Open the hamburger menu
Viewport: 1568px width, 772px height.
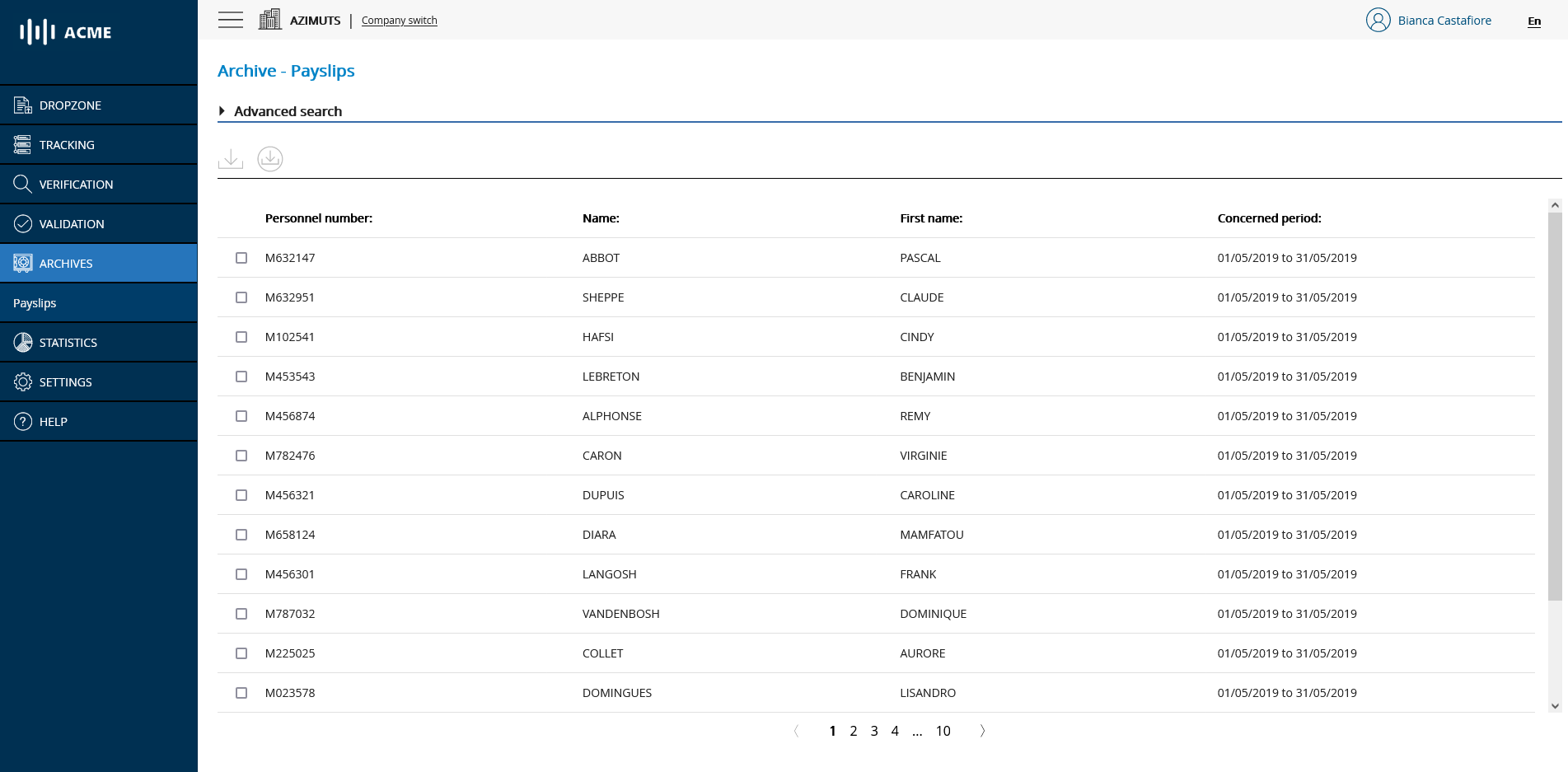click(230, 20)
